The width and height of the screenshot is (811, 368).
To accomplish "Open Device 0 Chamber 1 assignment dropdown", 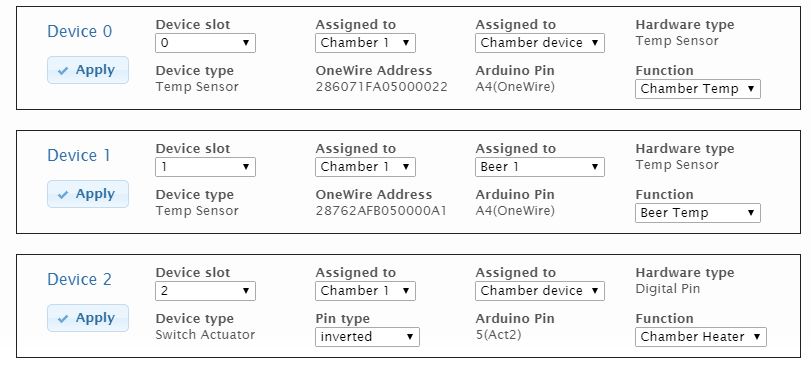I will tap(365, 43).
